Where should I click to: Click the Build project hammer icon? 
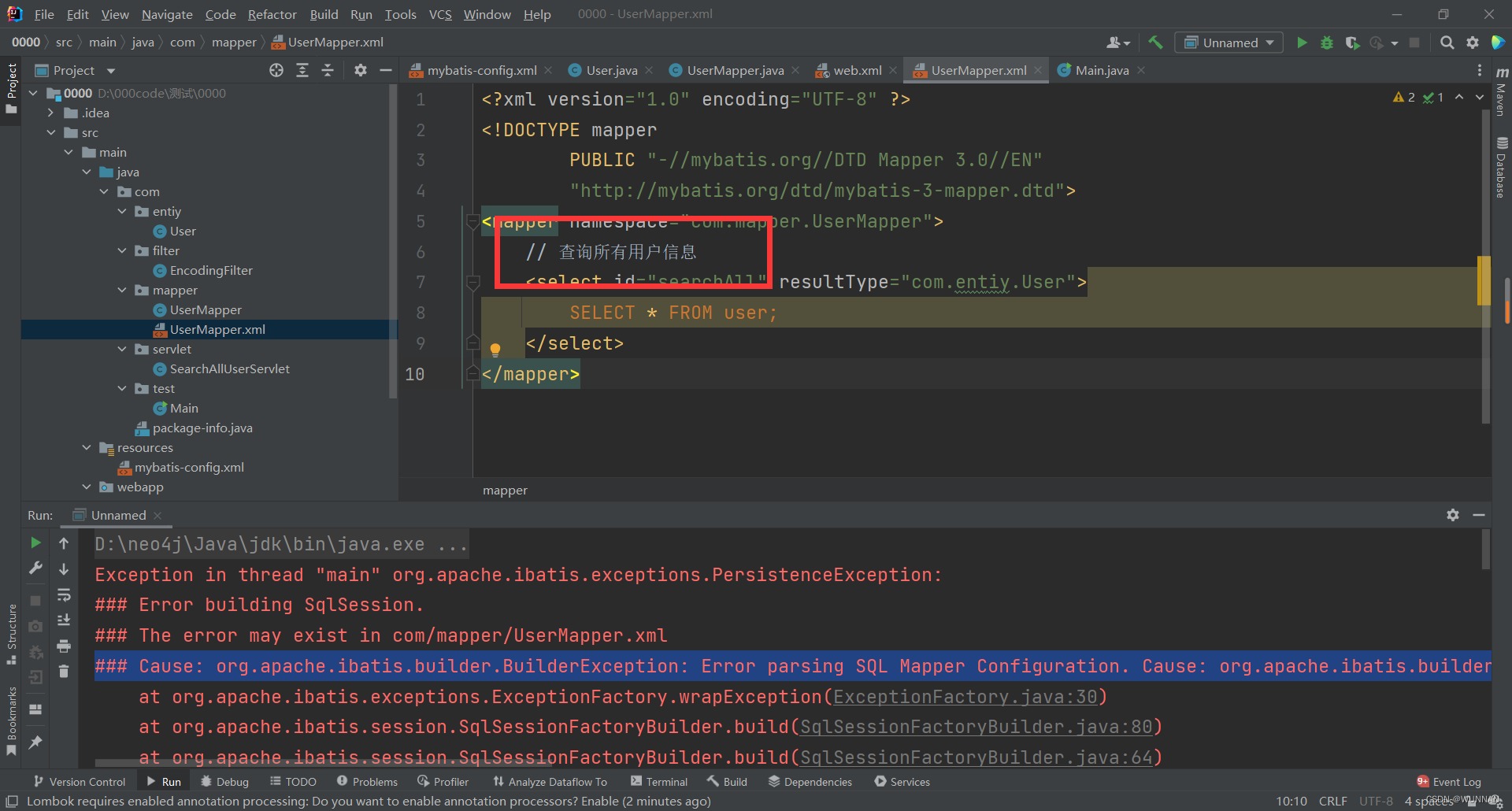click(1155, 43)
